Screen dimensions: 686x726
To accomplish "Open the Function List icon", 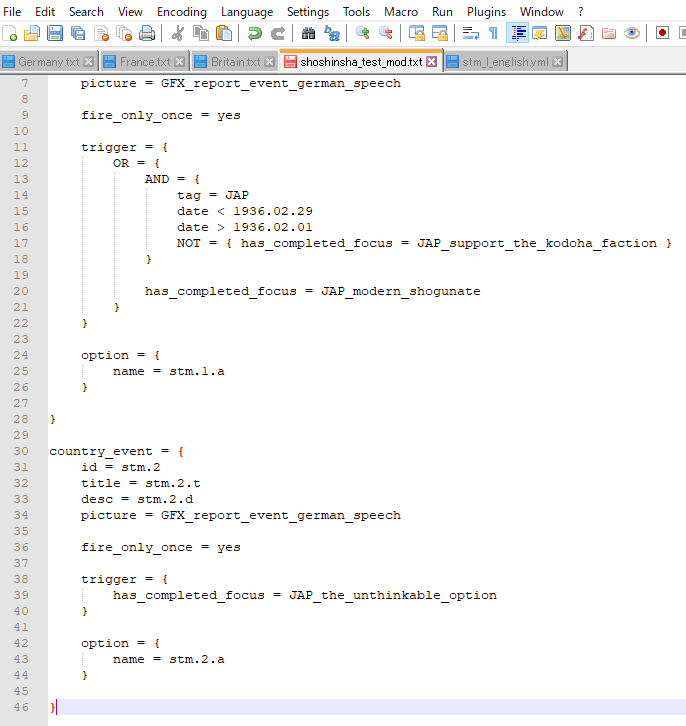I will coord(586,33).
